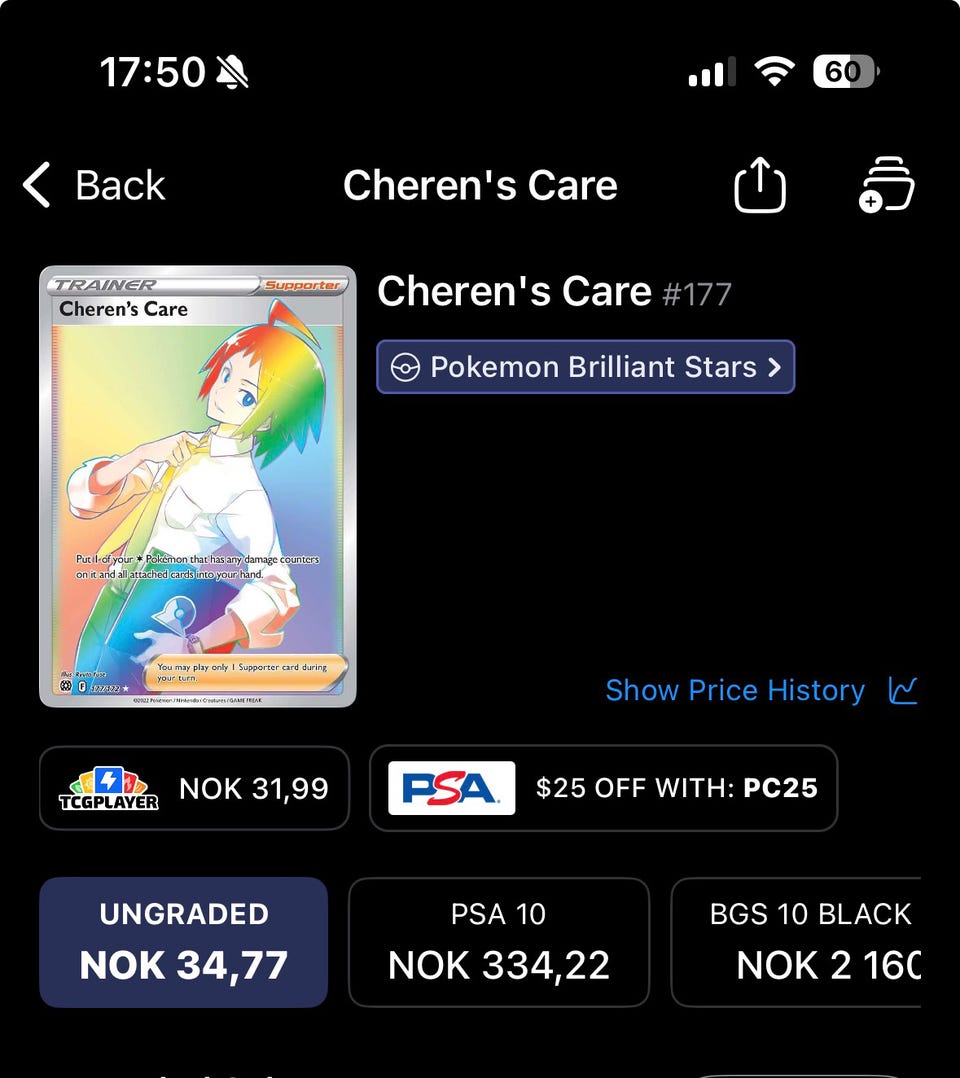Tap the Pokeball icon in set badge
Screen dimensions: 960x1078
click(404, 367)
